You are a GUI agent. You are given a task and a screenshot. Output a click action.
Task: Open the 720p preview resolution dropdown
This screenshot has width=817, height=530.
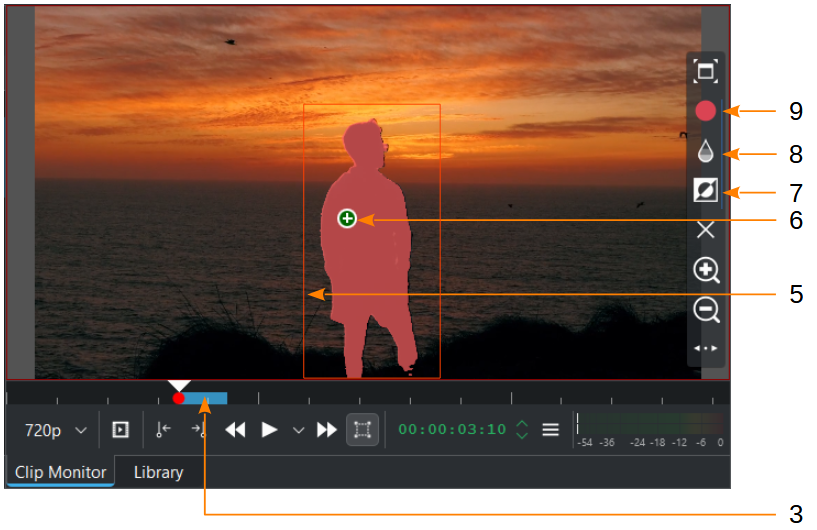pos(55,430)
